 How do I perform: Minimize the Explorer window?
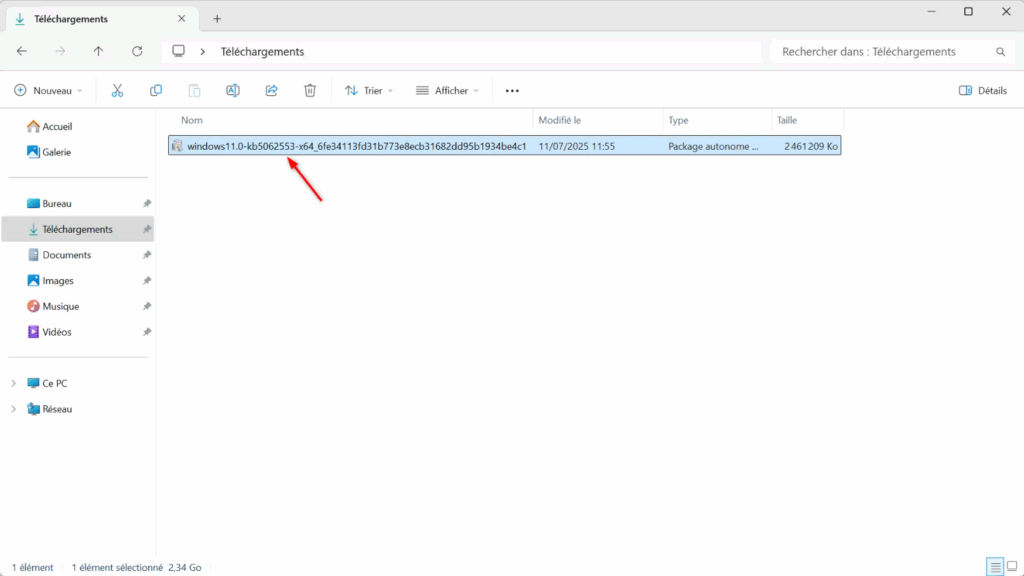point(931,12)
